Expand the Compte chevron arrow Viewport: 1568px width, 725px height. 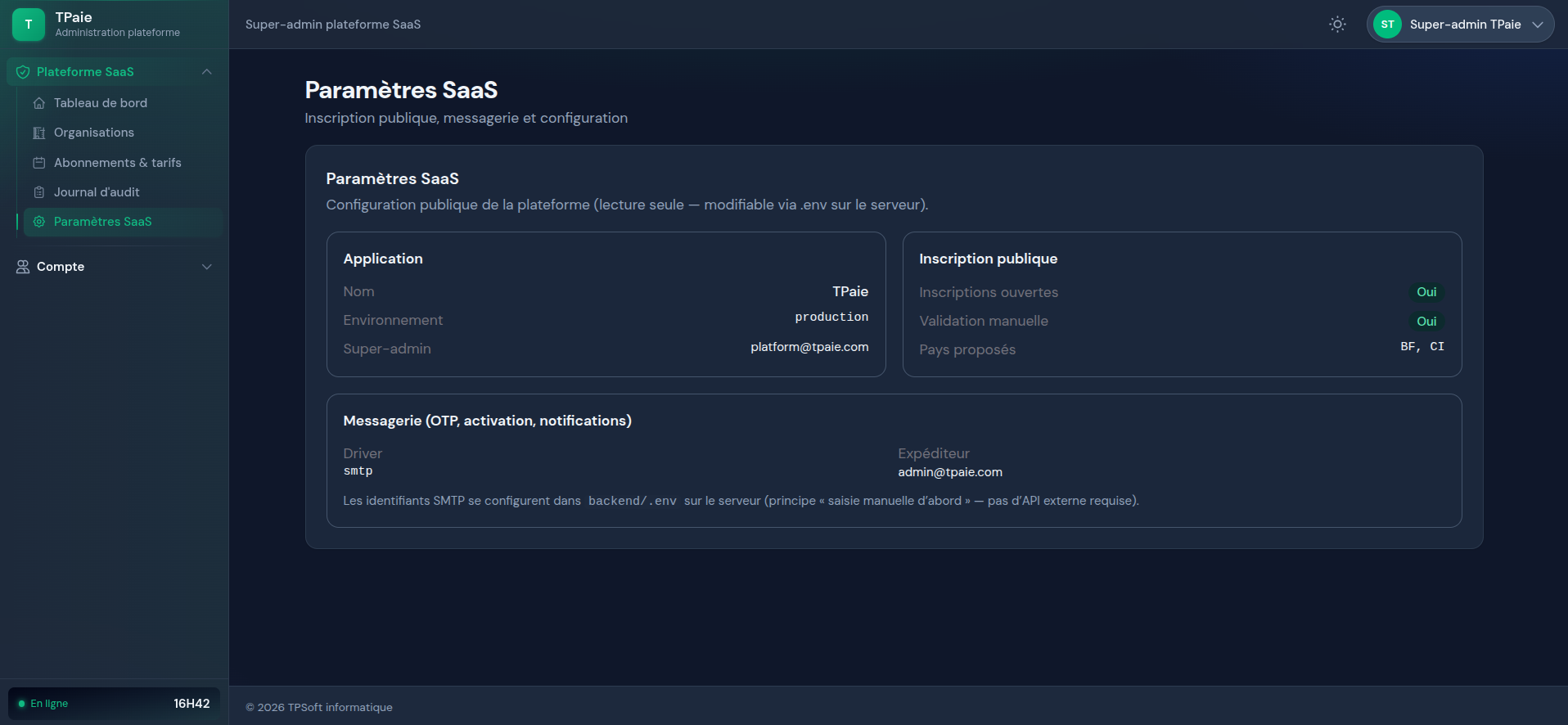pos(207,267)
